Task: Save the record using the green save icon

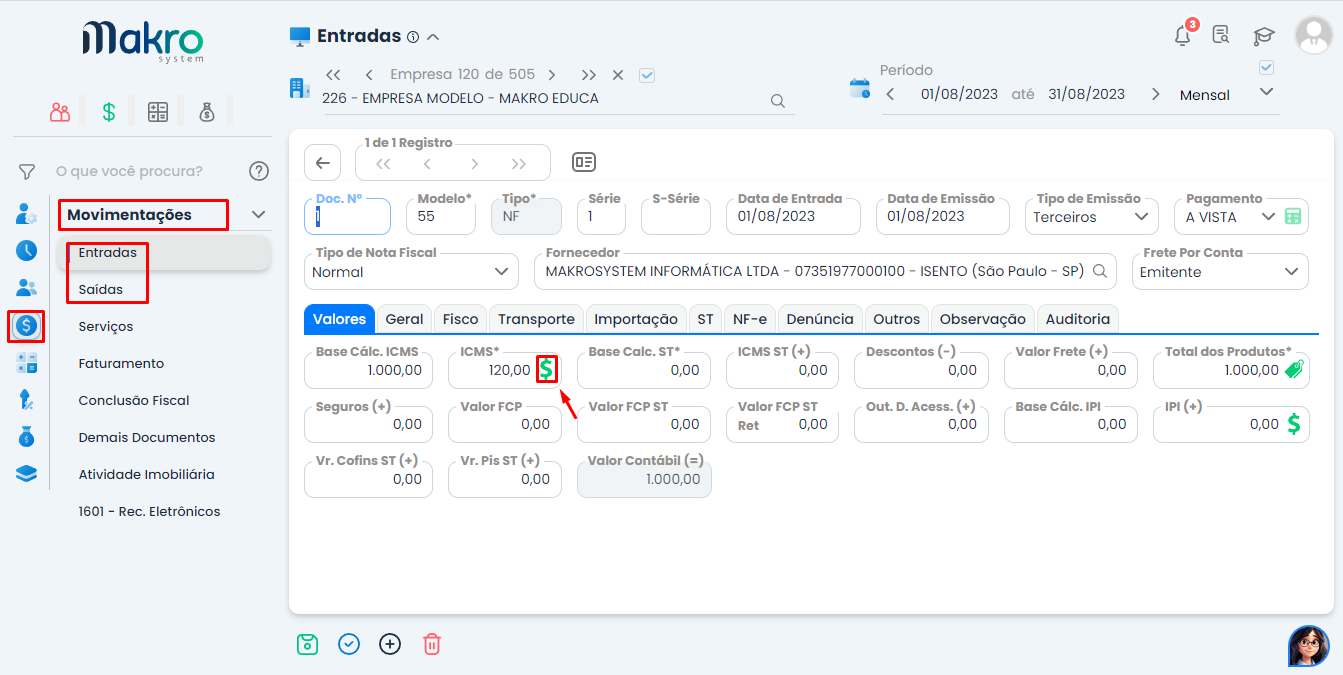Action: click(307, 644)
